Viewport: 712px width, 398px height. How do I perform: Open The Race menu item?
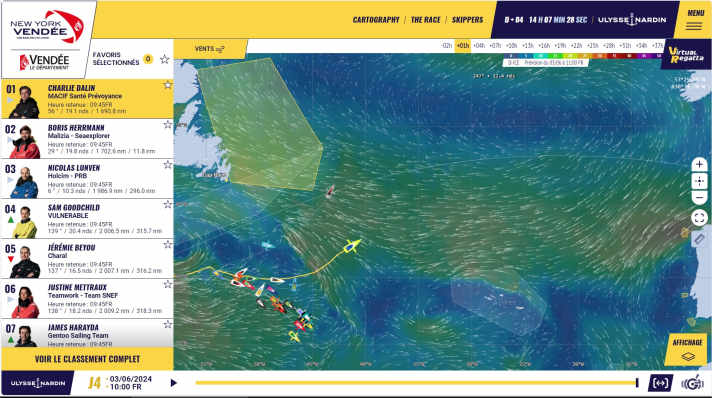pyautogui.click(x=425, y=20)
